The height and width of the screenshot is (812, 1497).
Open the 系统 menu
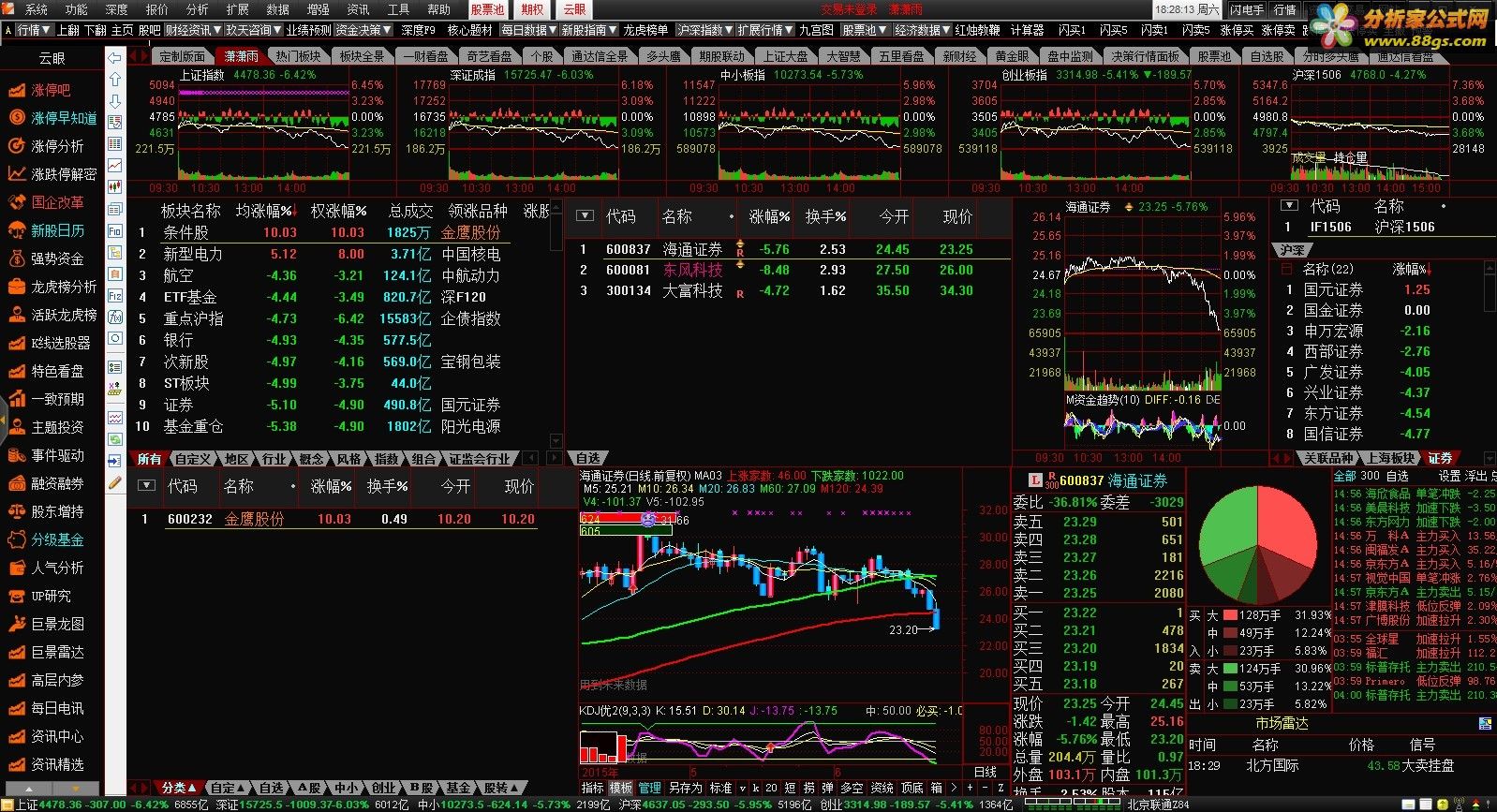pyautogui.click(x=36, y=9)
